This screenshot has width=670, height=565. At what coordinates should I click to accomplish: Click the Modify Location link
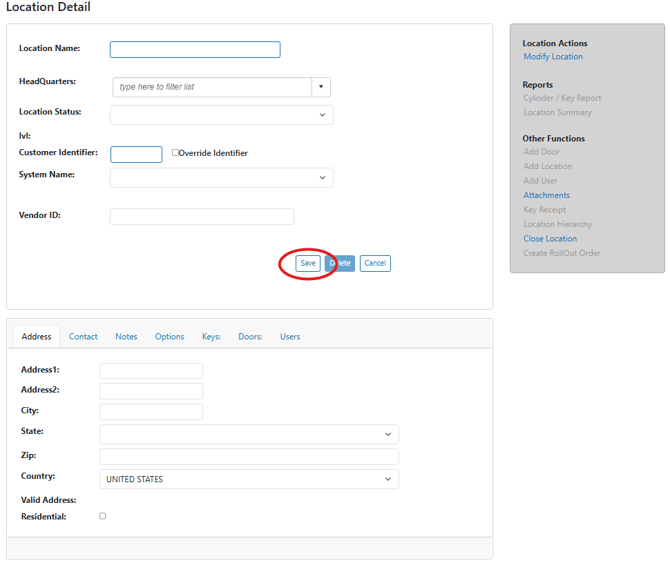click(553, 57)
